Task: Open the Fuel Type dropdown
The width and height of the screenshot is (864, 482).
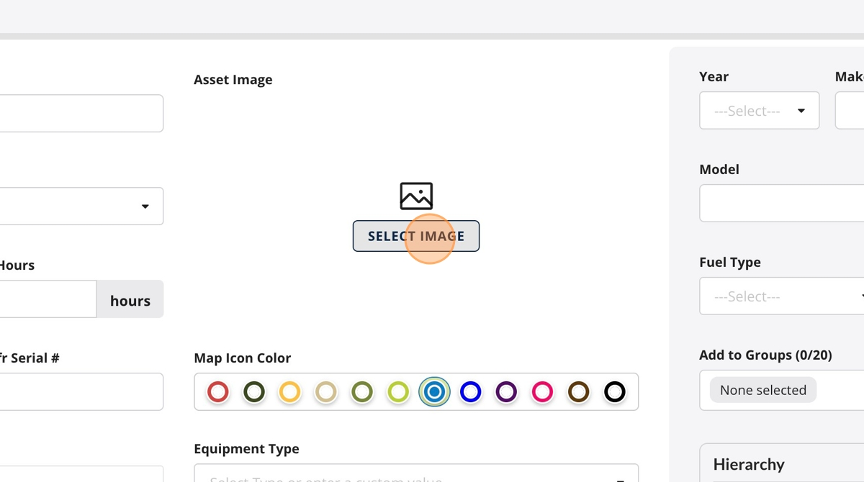Action: pos(781,296)
